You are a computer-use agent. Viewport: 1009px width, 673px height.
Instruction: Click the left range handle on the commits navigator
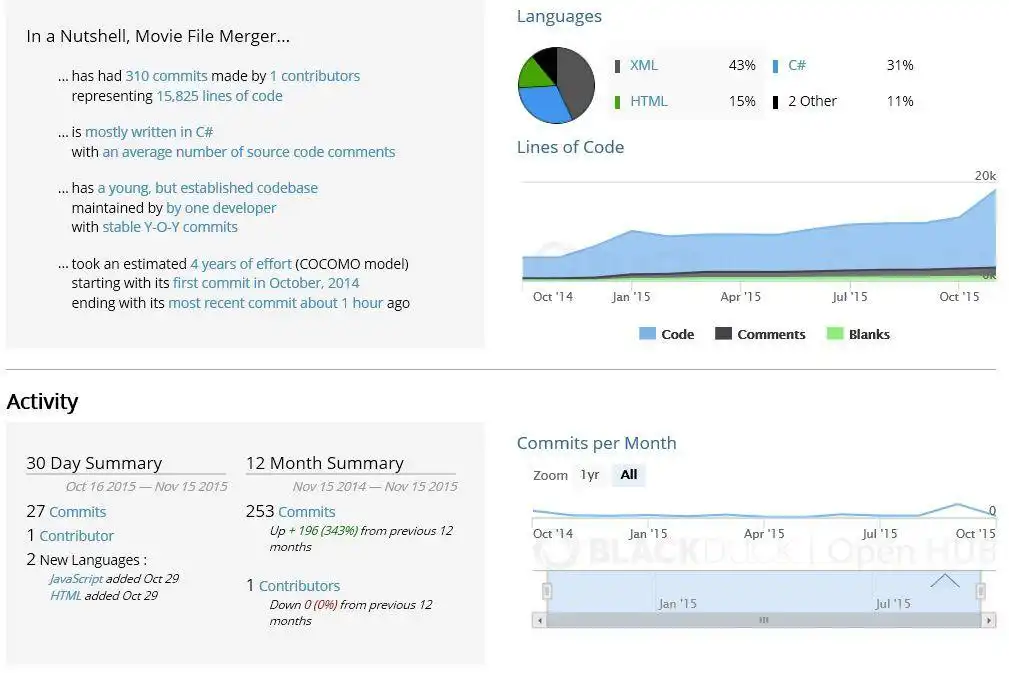tap(547, 591)
